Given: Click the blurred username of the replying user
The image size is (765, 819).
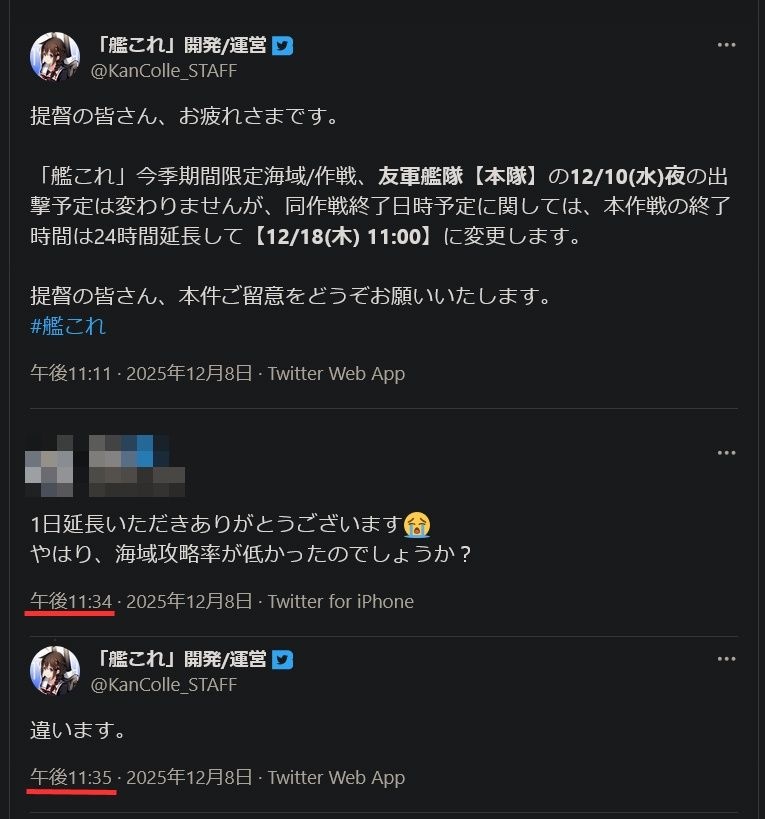Looking at the screenshot, I should coord(136,465).
